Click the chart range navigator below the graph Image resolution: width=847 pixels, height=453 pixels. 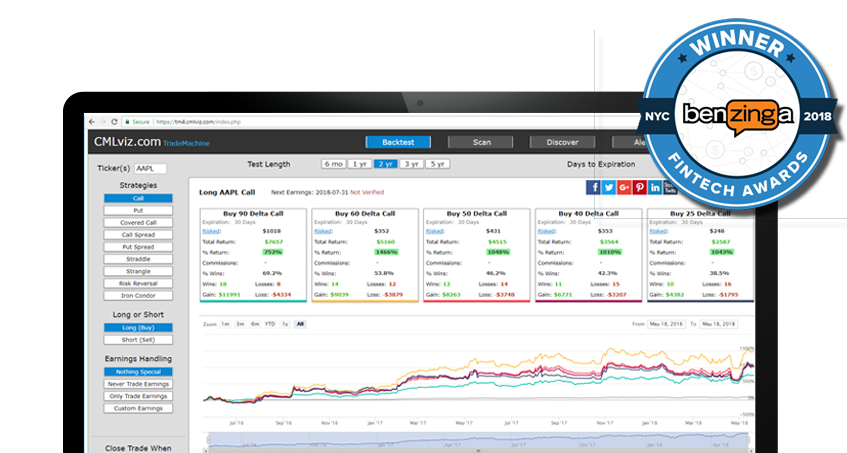[478, 442]
